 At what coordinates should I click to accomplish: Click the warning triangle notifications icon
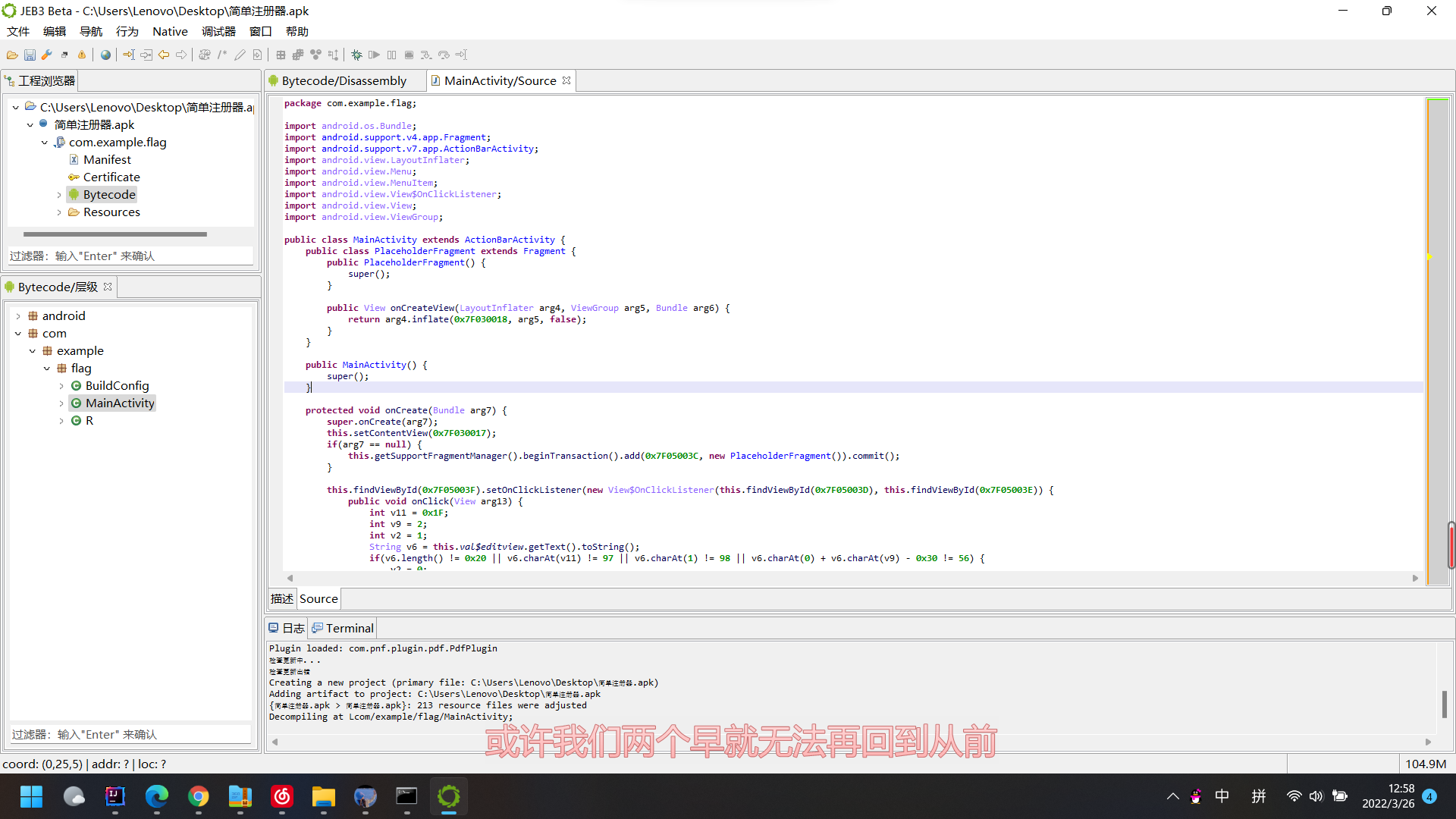[x=82, y=55]
